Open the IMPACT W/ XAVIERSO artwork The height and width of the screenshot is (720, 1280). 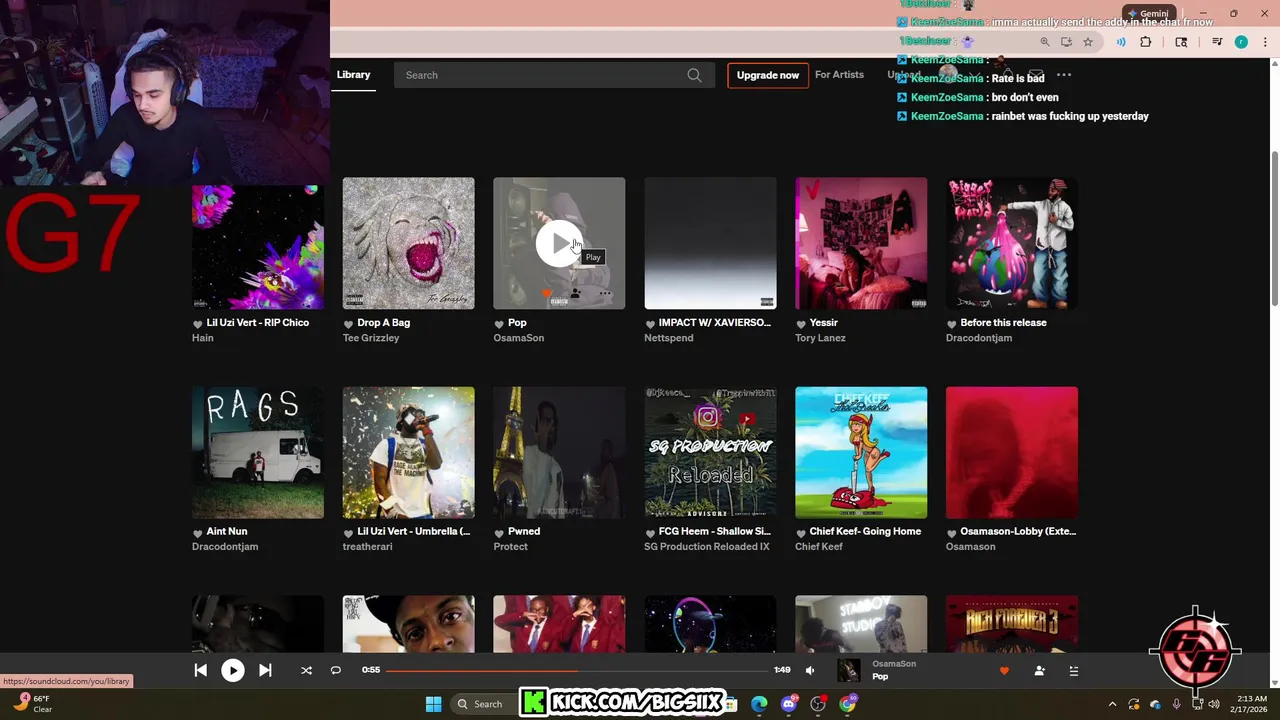pos(710,244)
